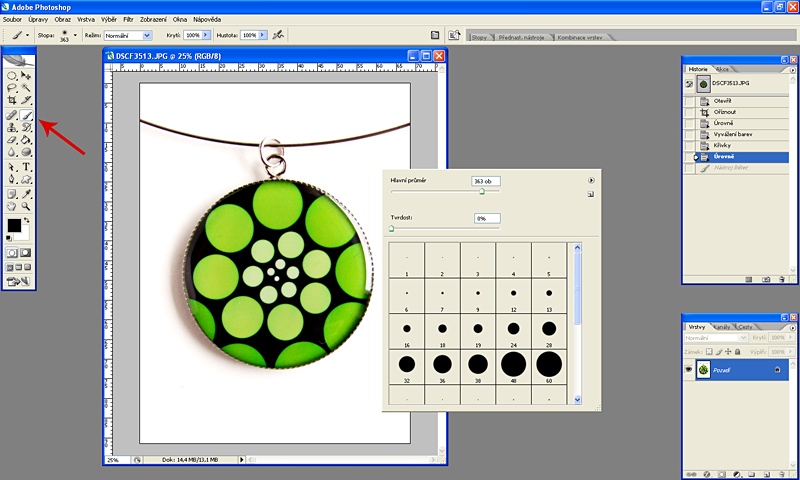The height and width of the screenshot is (480, 800).
Task: Hide the Pozadí layer with the eye icon
Action: [x=691, y=369]
